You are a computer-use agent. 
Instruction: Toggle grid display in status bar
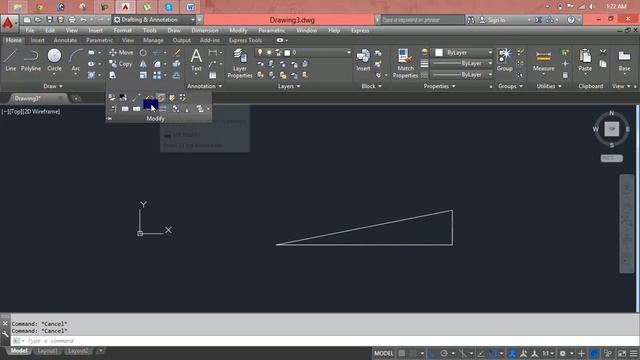click(x=402, y=353)
